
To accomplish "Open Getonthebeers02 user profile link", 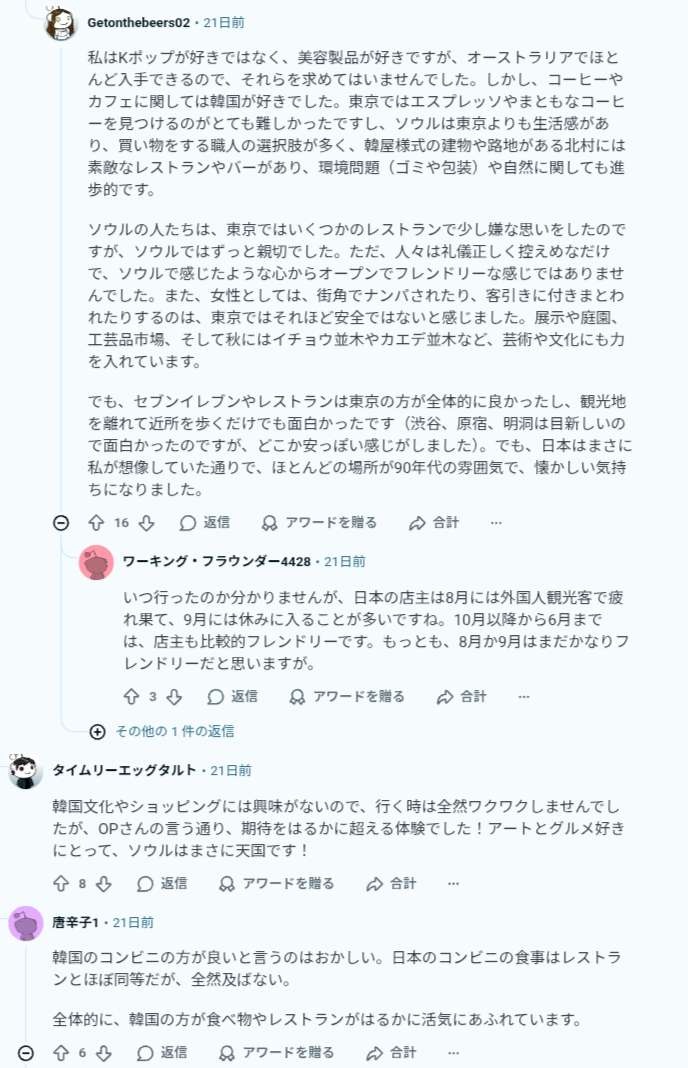I will pos(137,22).
